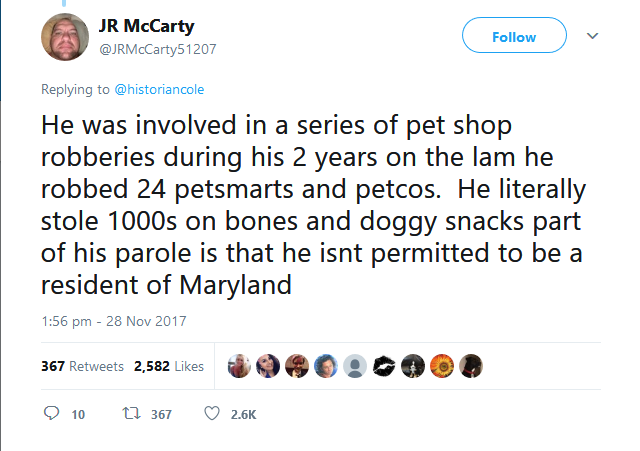
Task: View the list of 2,582 Likes
Action: 169,366
